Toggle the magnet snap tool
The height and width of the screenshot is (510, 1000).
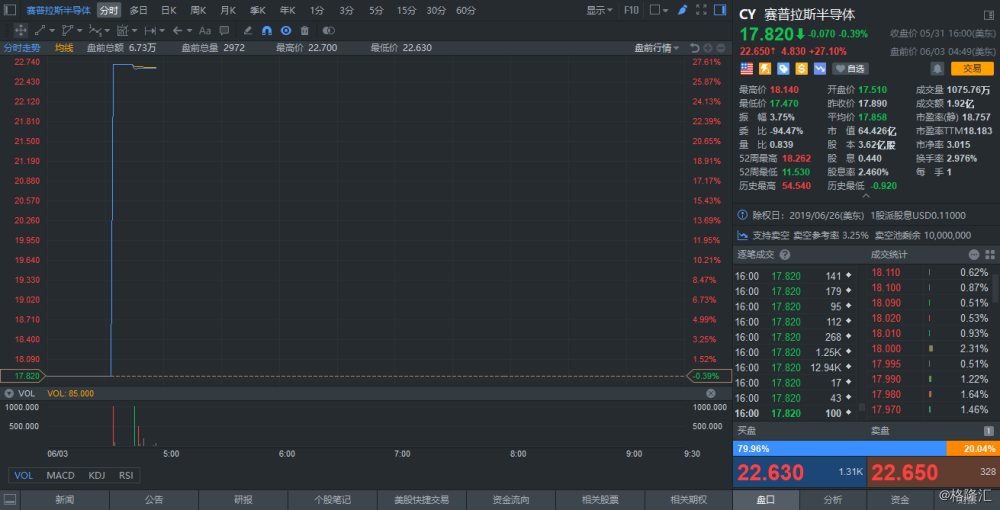pyautogui.click(x=267, y=30)
